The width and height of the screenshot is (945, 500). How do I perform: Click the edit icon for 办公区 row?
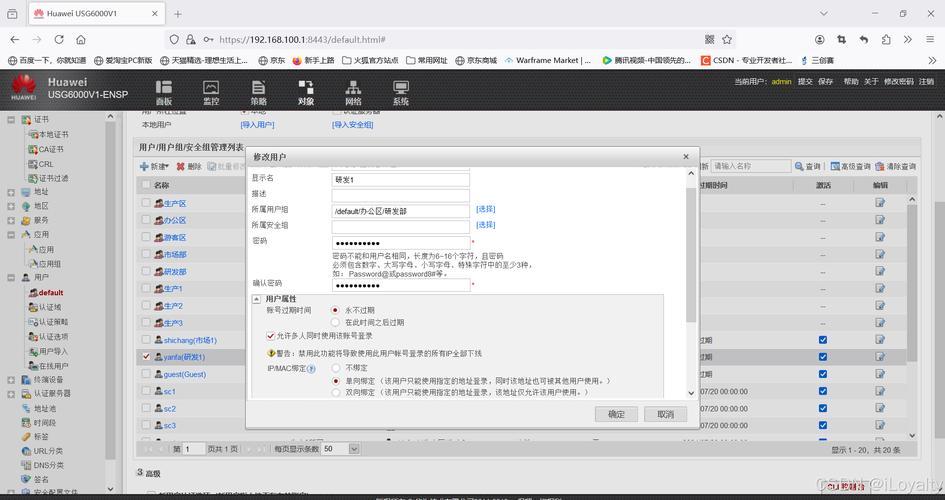click(x=880, y=220)
